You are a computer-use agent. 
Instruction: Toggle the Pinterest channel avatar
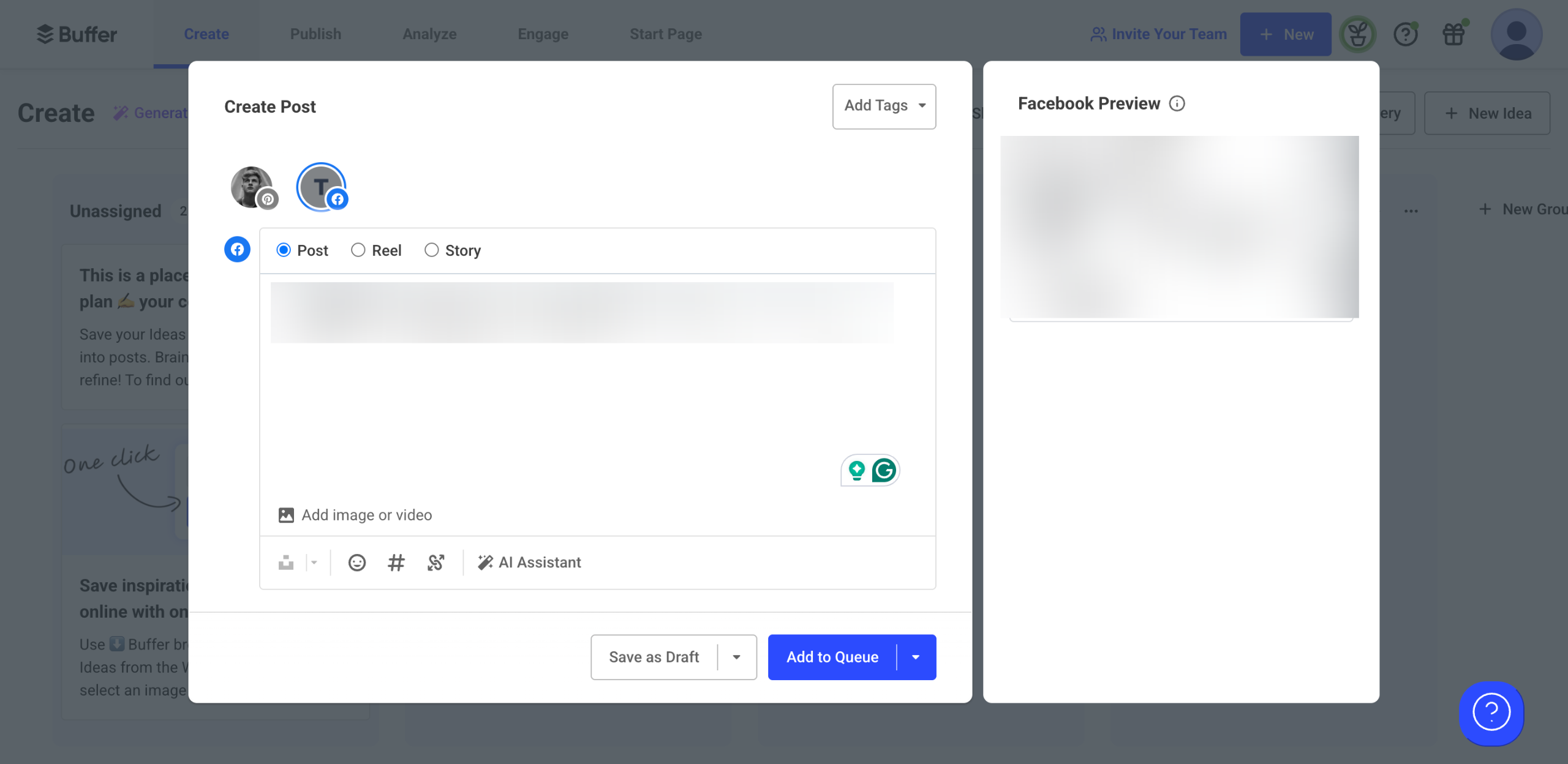(x=252, y=187)
